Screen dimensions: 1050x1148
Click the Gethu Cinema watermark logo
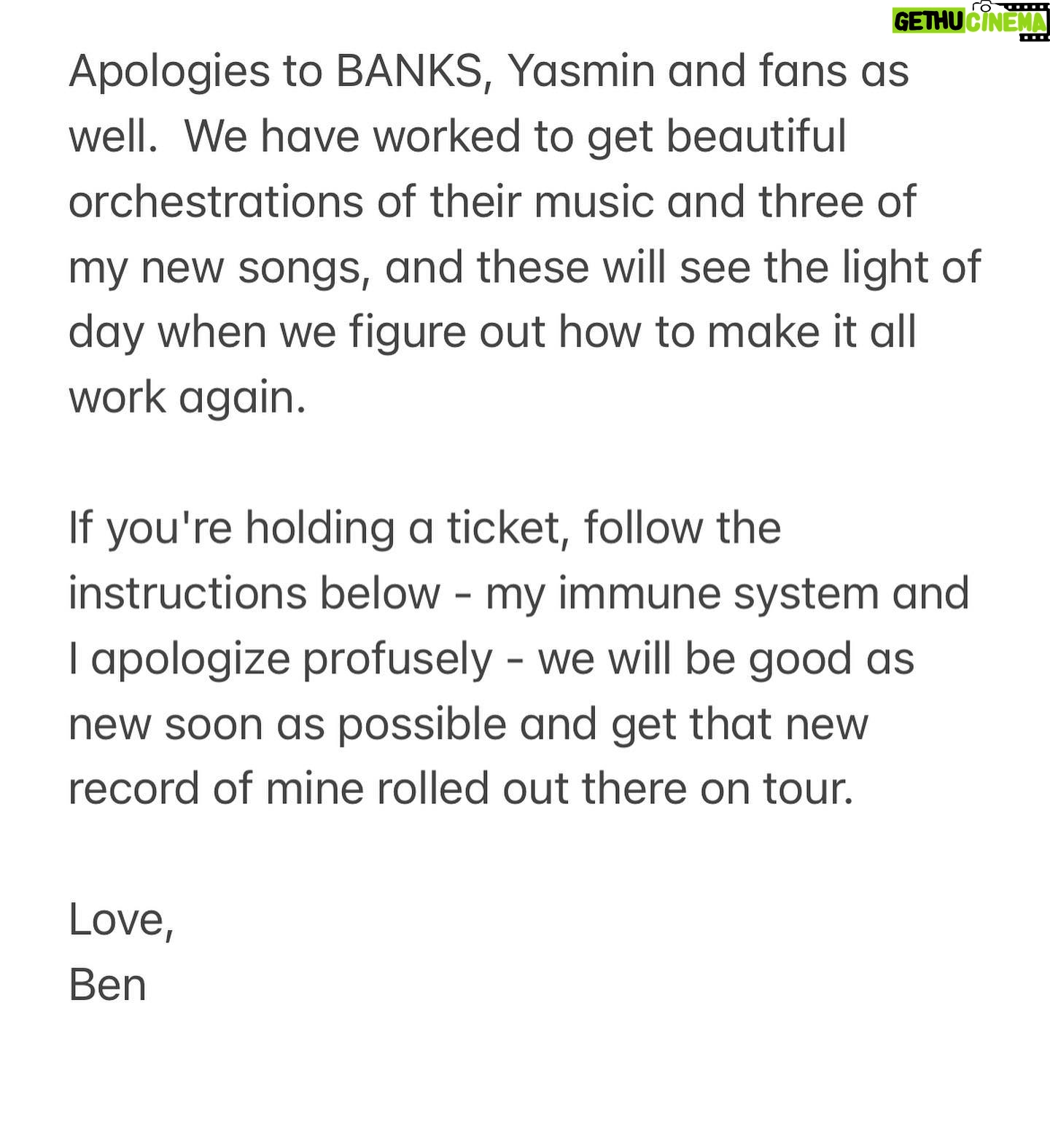click(971, 21)
